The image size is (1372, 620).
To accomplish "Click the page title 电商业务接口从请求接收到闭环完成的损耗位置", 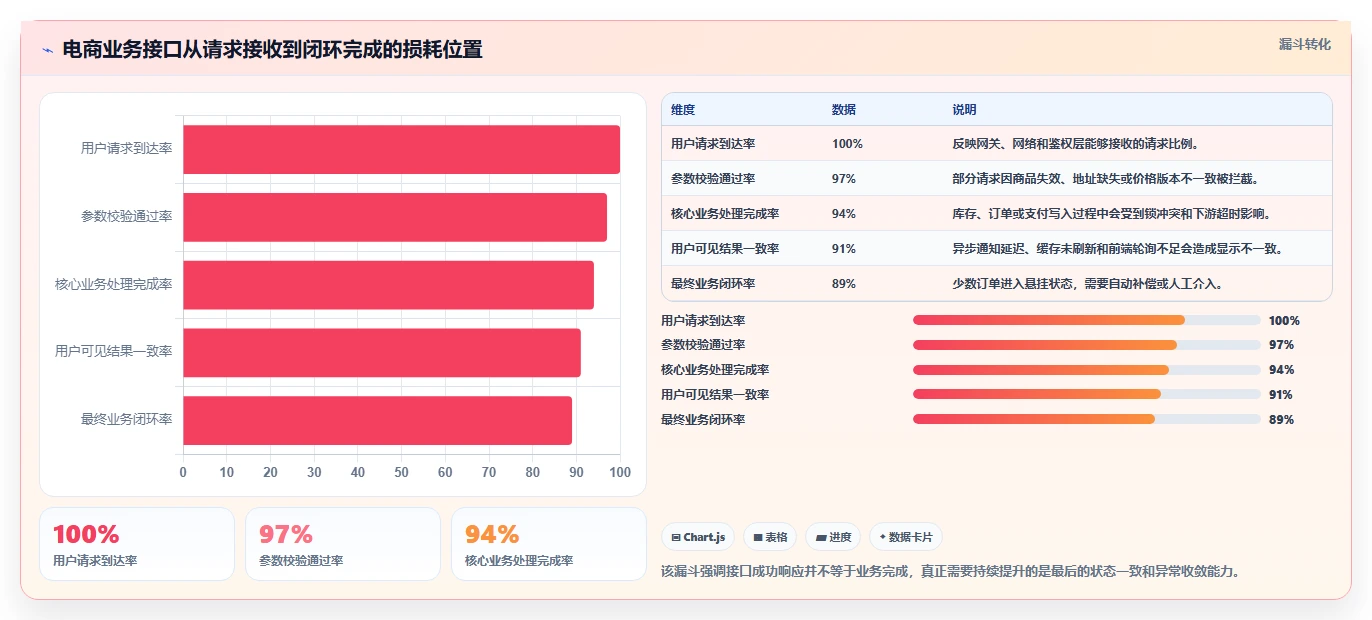I will 272,50.
